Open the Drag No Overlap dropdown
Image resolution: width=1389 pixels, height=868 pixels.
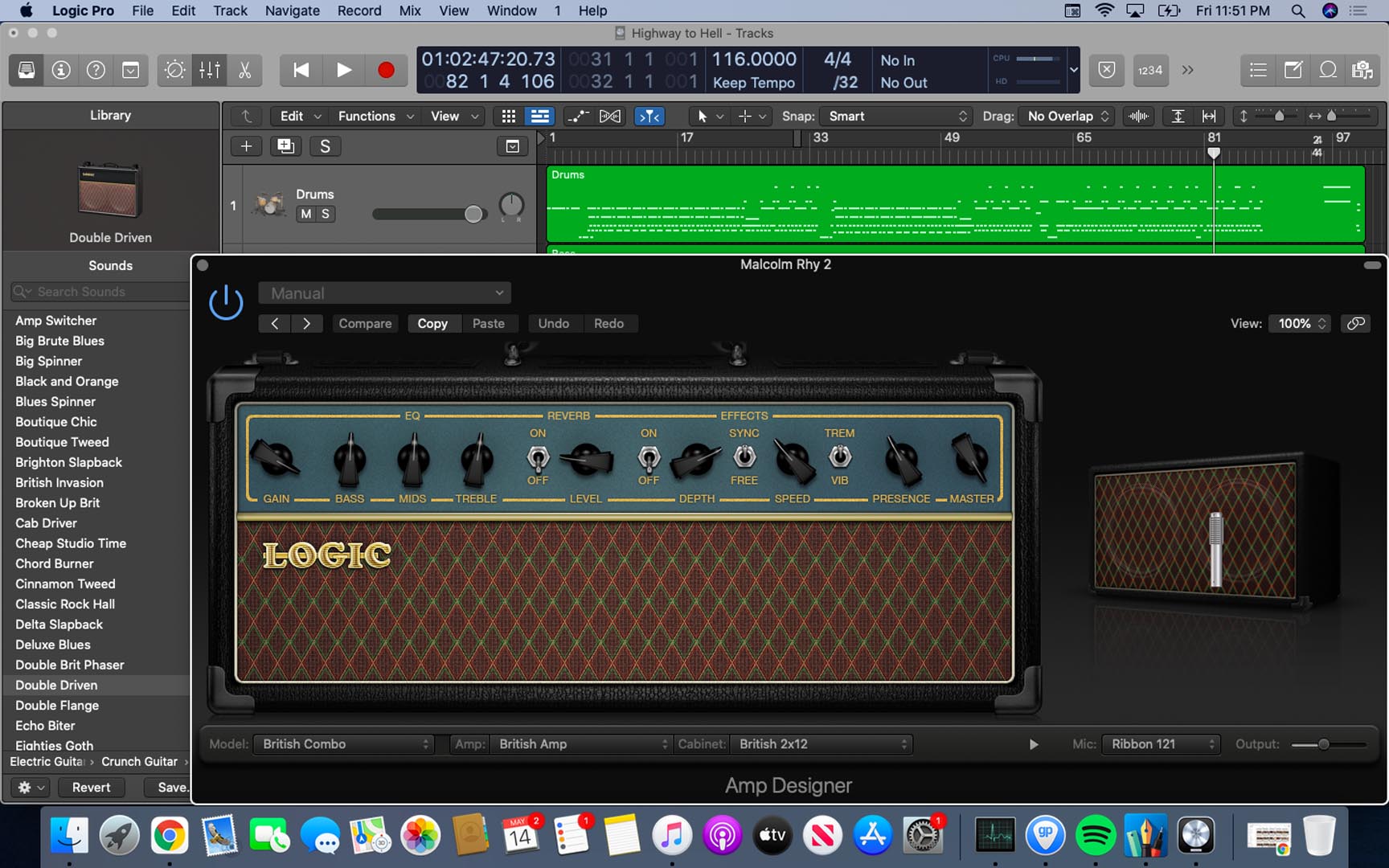(1066, 117)
